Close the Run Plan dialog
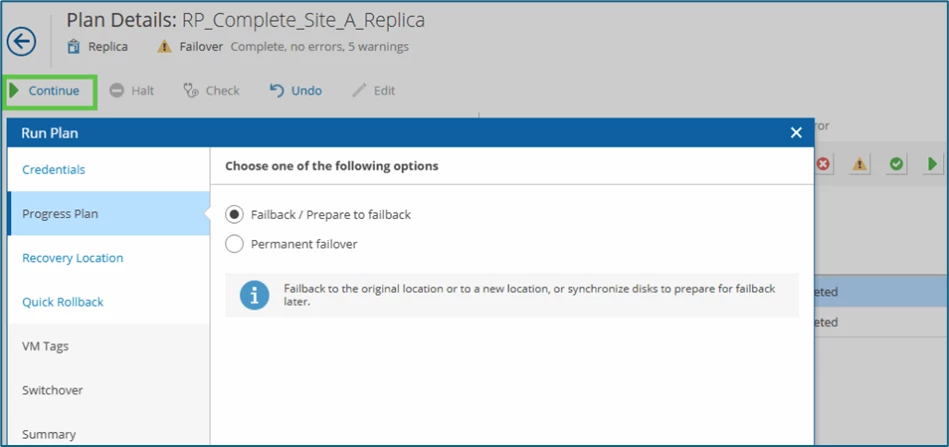This screenshot has width=949, height=447. (796, 132)
